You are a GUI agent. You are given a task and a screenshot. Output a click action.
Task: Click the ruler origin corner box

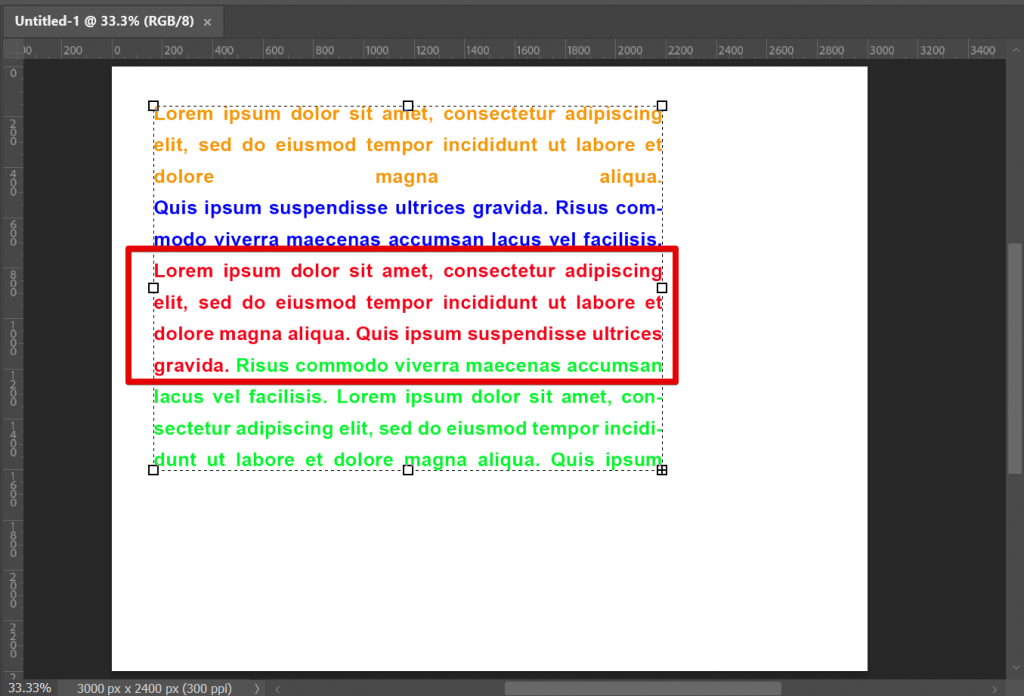pos(11,50)
